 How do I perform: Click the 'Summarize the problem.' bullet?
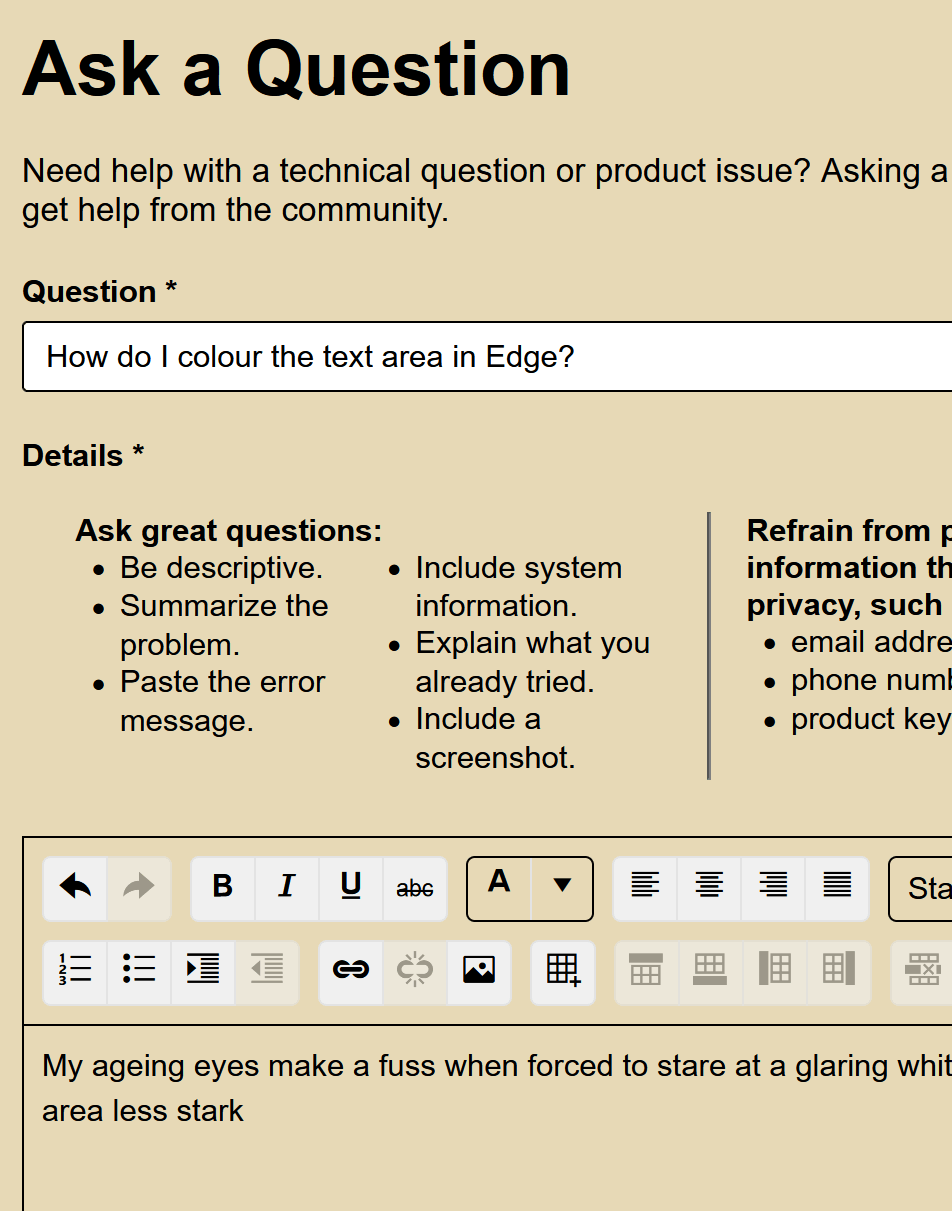[224, 625]
